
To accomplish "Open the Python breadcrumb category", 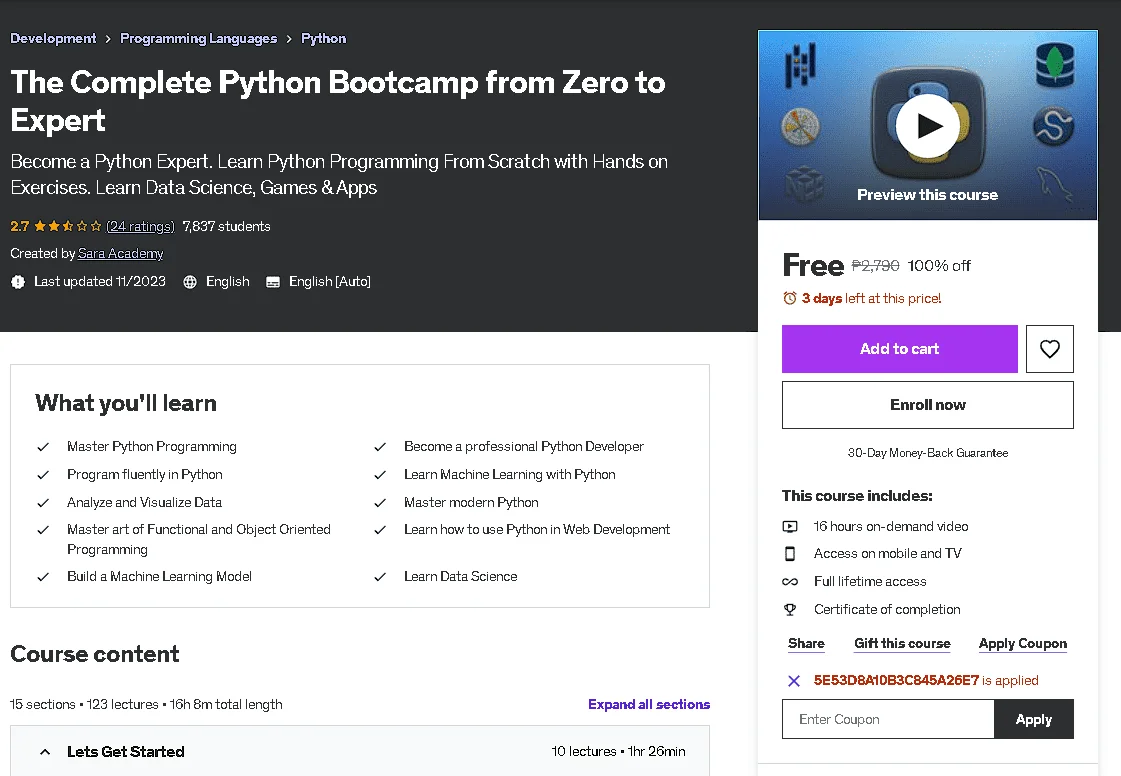I will click(323, 39).
